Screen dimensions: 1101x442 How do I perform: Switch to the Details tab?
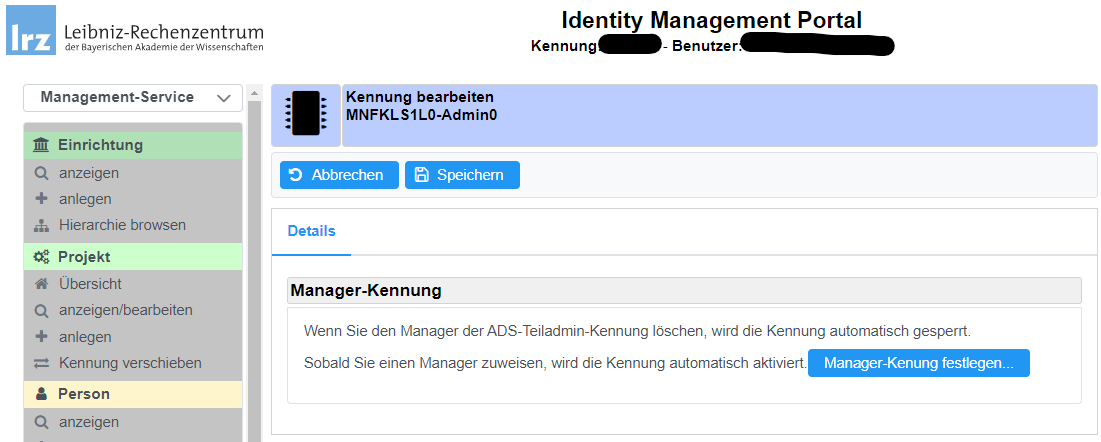tap(311, 231)
